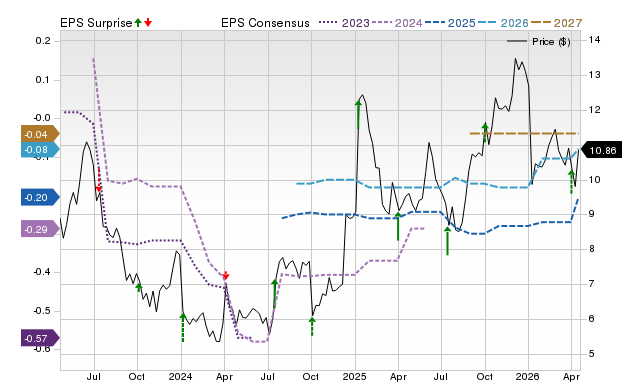Click the black 10.86 current price tag
Image resolution: width=640 pixels, height=382 pixels.
tap(601, 150)
